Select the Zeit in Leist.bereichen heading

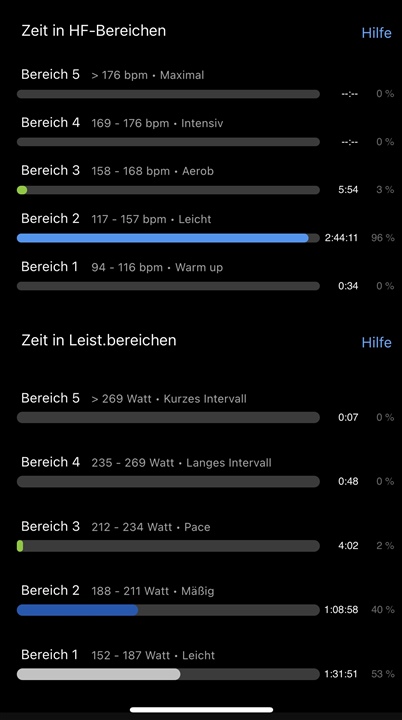(x=99, y=340)
